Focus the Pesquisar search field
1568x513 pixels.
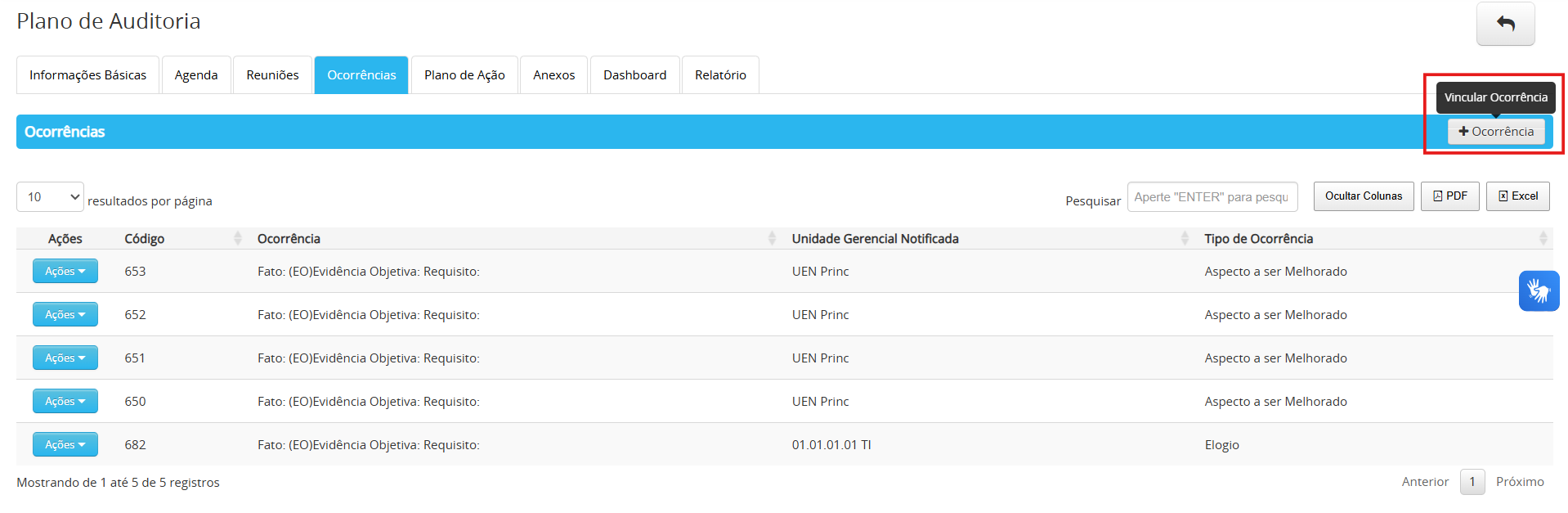[1212, 197]
